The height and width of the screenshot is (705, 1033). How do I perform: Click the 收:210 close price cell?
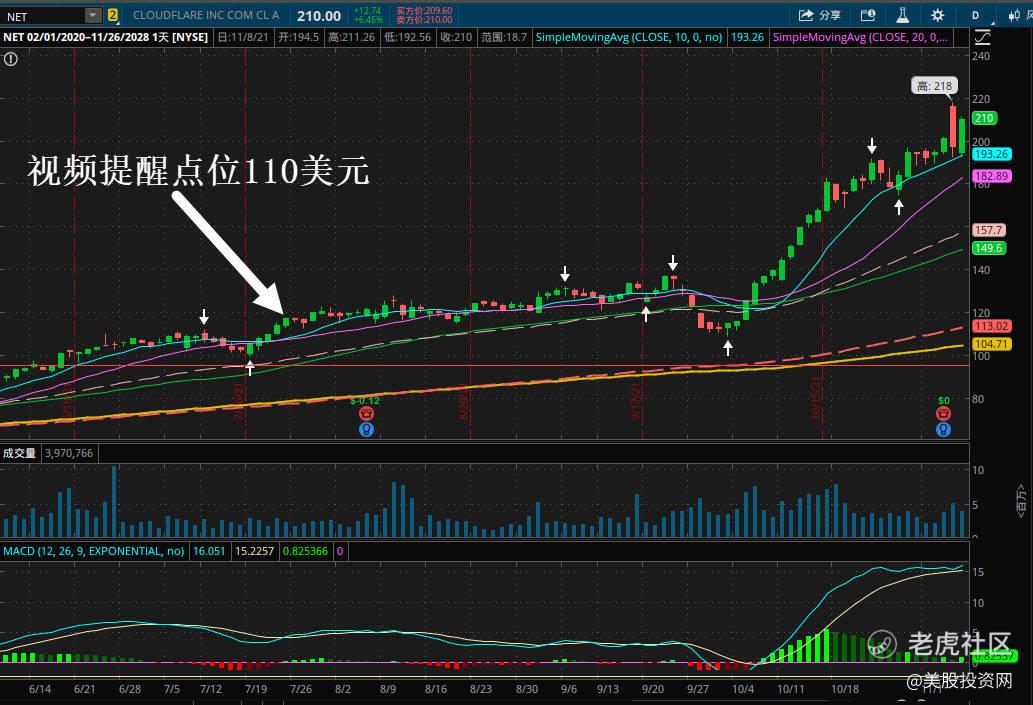pyautogui.click(x=456, y=37)
